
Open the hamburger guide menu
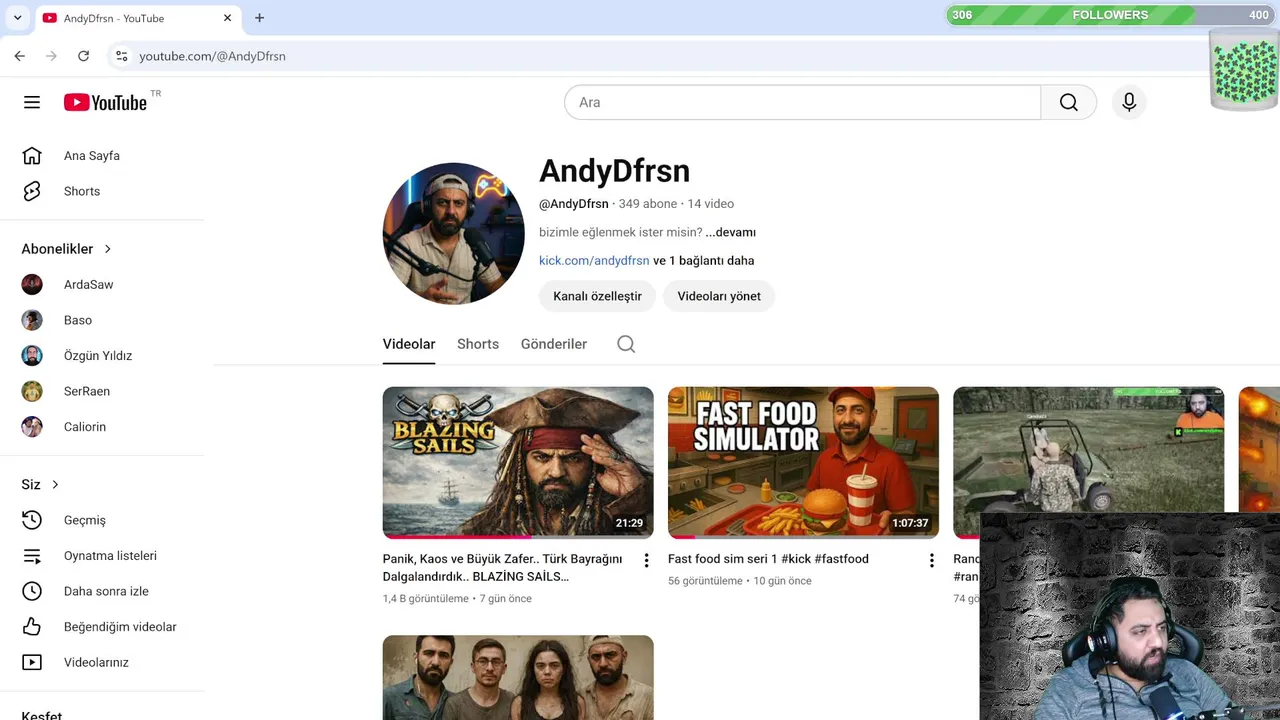coord(32,102)
